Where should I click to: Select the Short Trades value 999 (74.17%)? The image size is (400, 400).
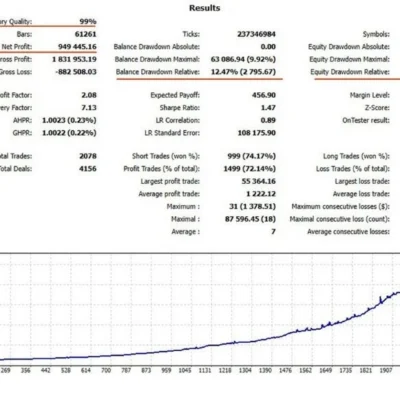coord(252,156)
